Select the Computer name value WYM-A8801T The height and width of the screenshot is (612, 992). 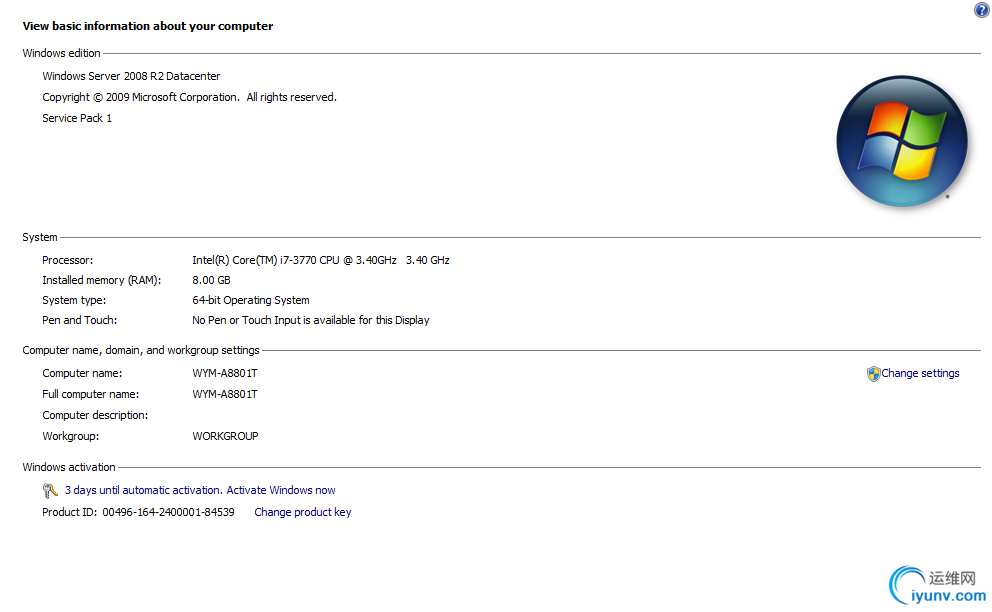pos(225,374)
